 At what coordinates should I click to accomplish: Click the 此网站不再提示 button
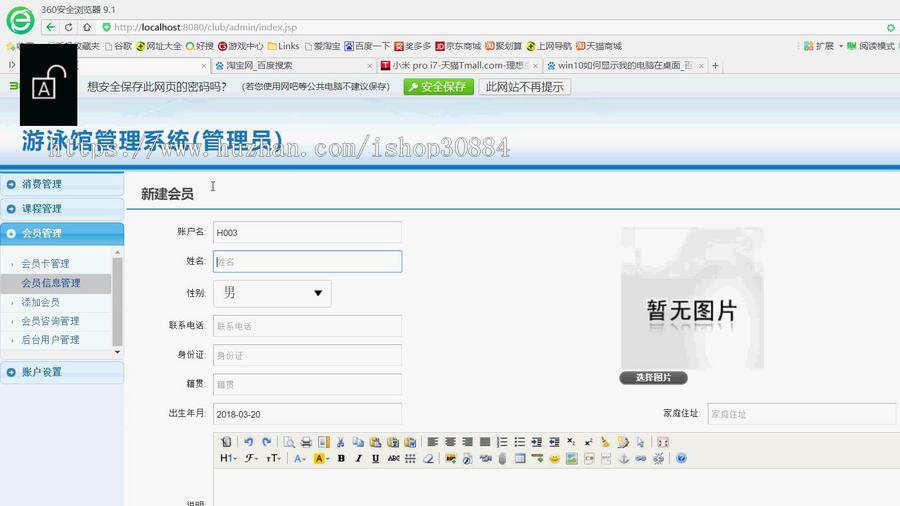pos(525,87)
